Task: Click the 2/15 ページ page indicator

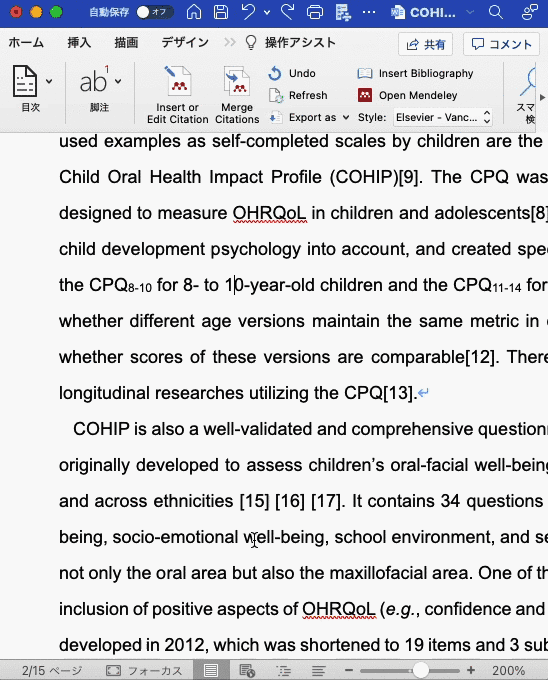Action: (x=52, y=670)
